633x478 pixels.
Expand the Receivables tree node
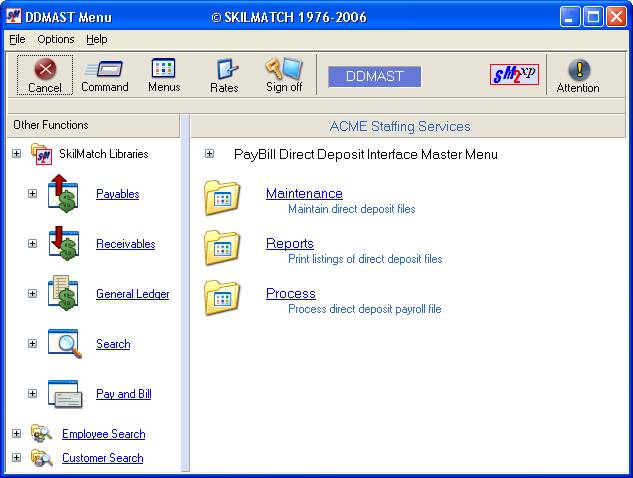32,243
